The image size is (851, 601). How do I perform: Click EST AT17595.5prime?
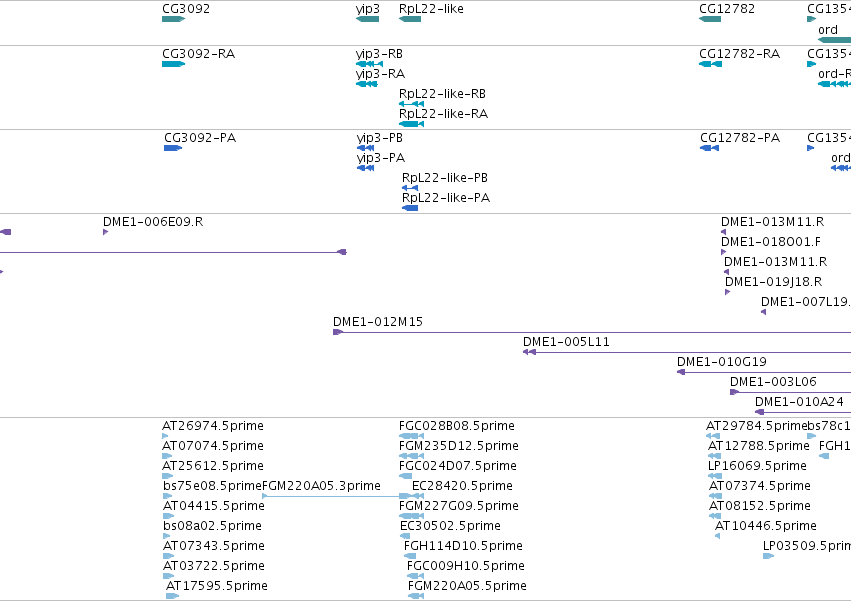coord(217,587)
